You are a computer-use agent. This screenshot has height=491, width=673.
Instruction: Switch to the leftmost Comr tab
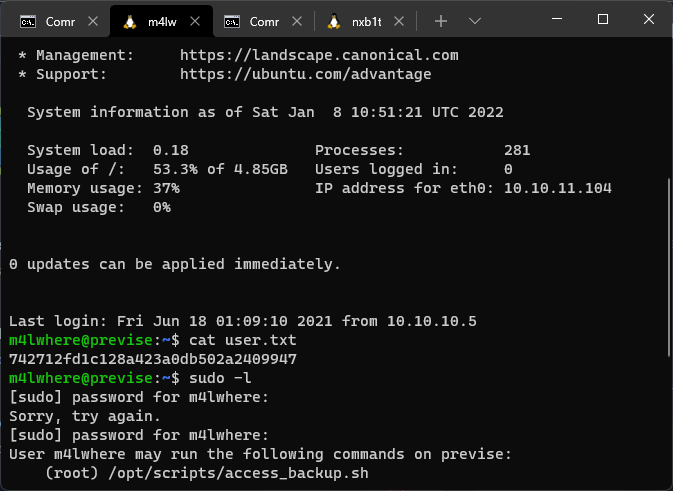60,20
